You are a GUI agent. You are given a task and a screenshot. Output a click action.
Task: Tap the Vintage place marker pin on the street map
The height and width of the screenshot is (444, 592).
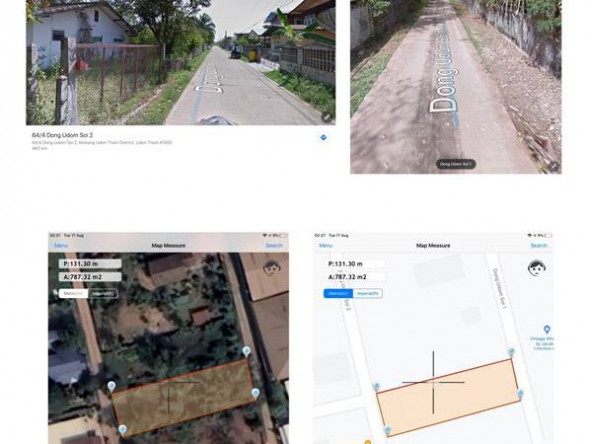[546, 329]
